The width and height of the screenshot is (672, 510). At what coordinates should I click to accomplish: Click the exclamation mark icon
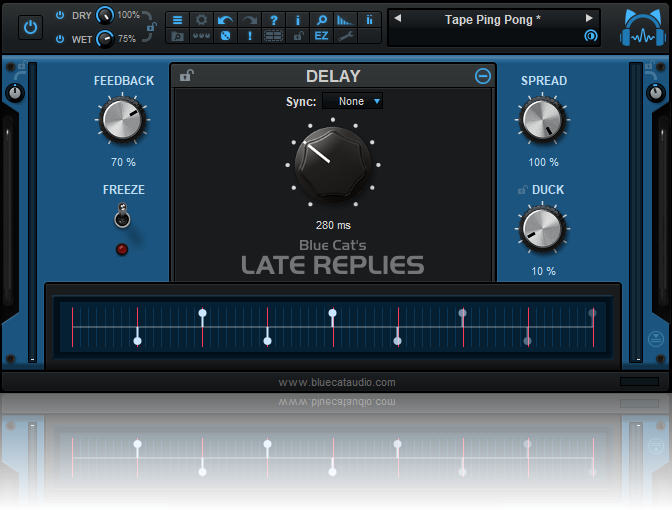click(x=249, y=36)
